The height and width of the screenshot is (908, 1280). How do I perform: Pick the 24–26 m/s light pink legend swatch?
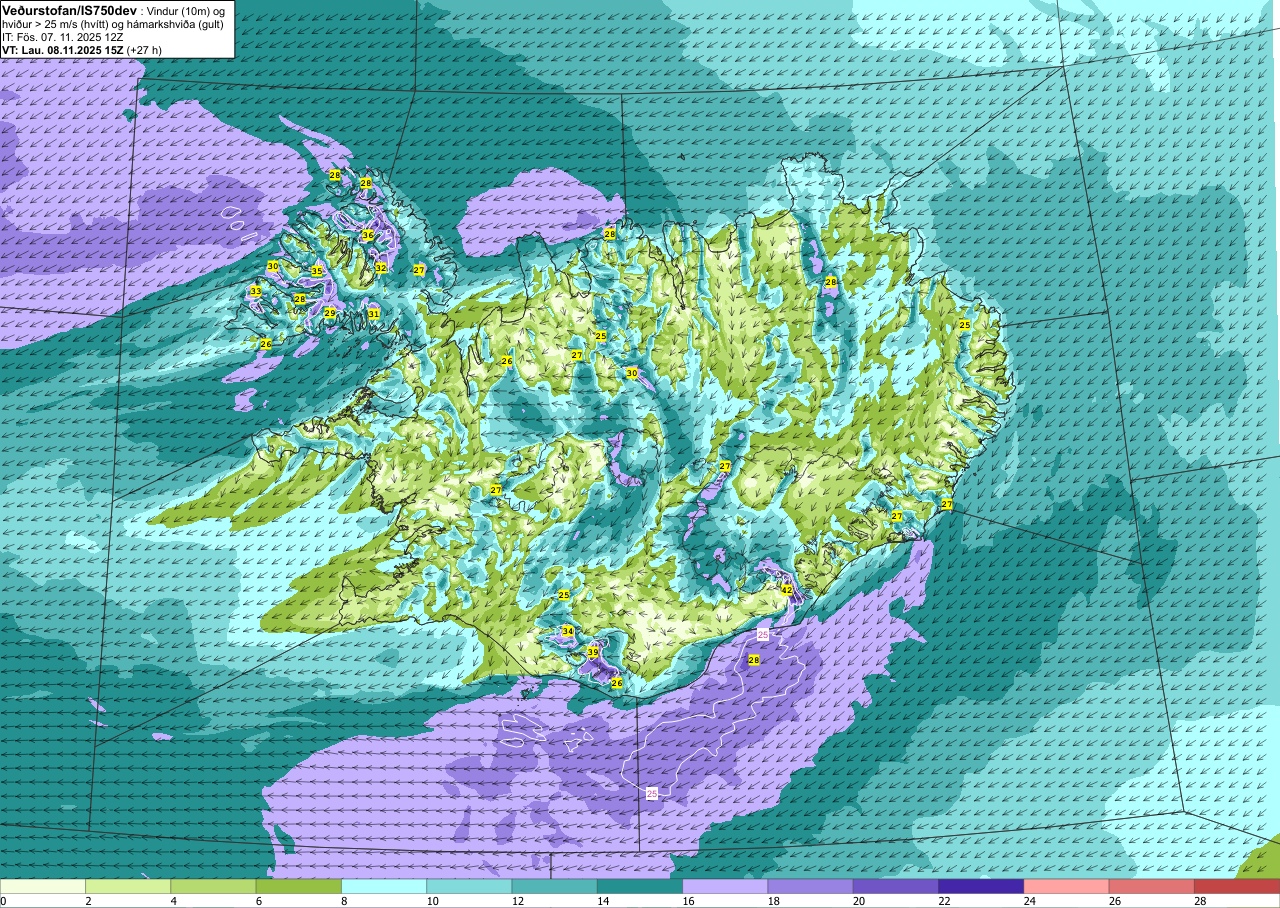click(1066, 886)
